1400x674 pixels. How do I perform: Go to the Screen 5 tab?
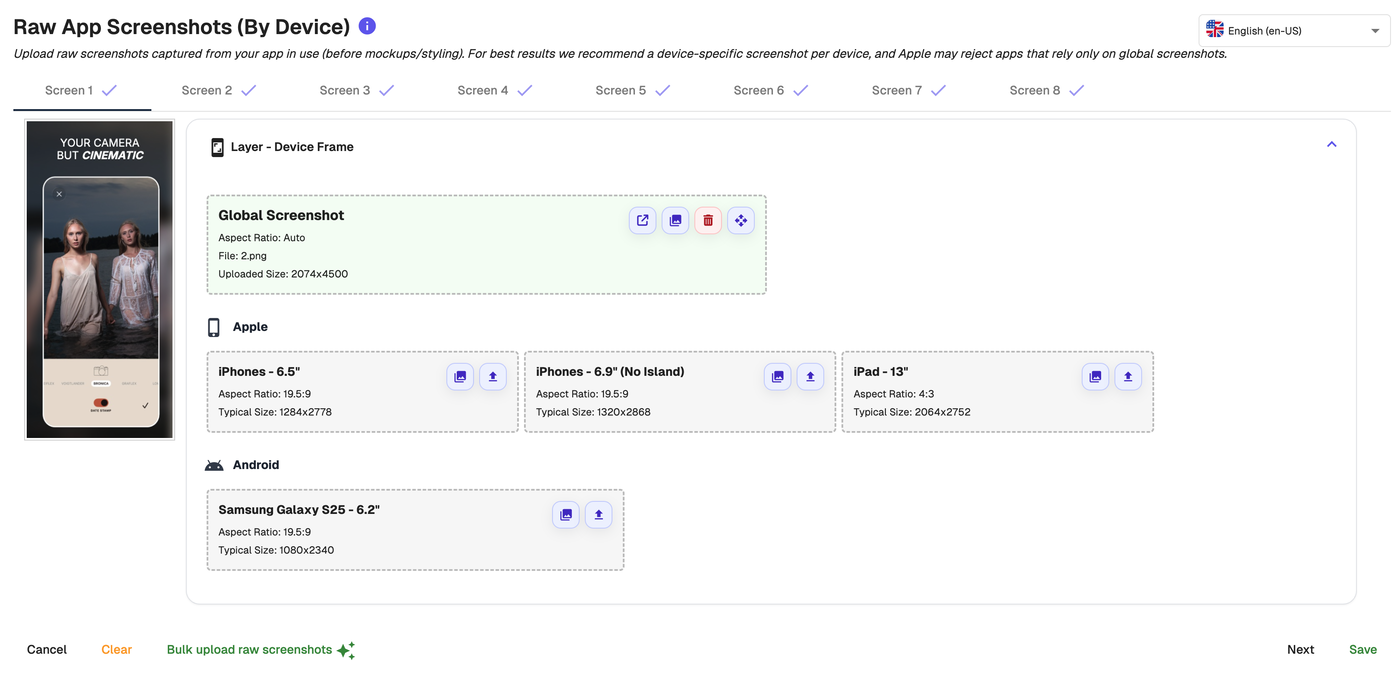click(632, 90)
